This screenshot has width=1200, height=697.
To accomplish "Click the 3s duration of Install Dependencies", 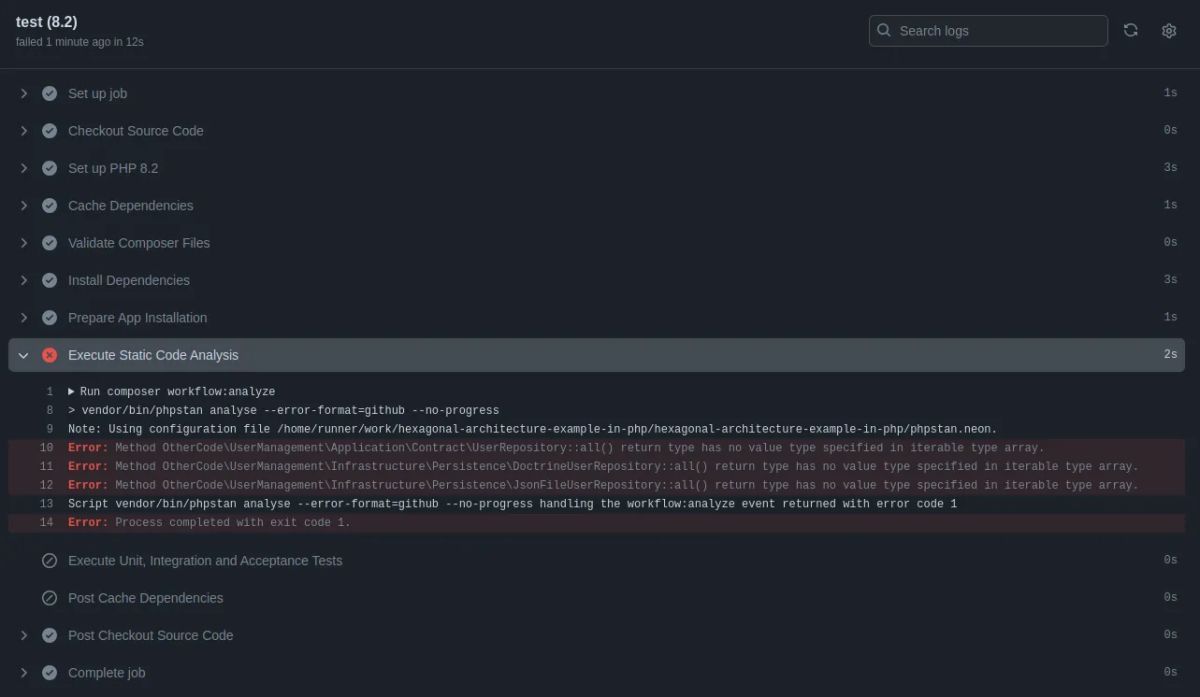I will coord(1170,280).
